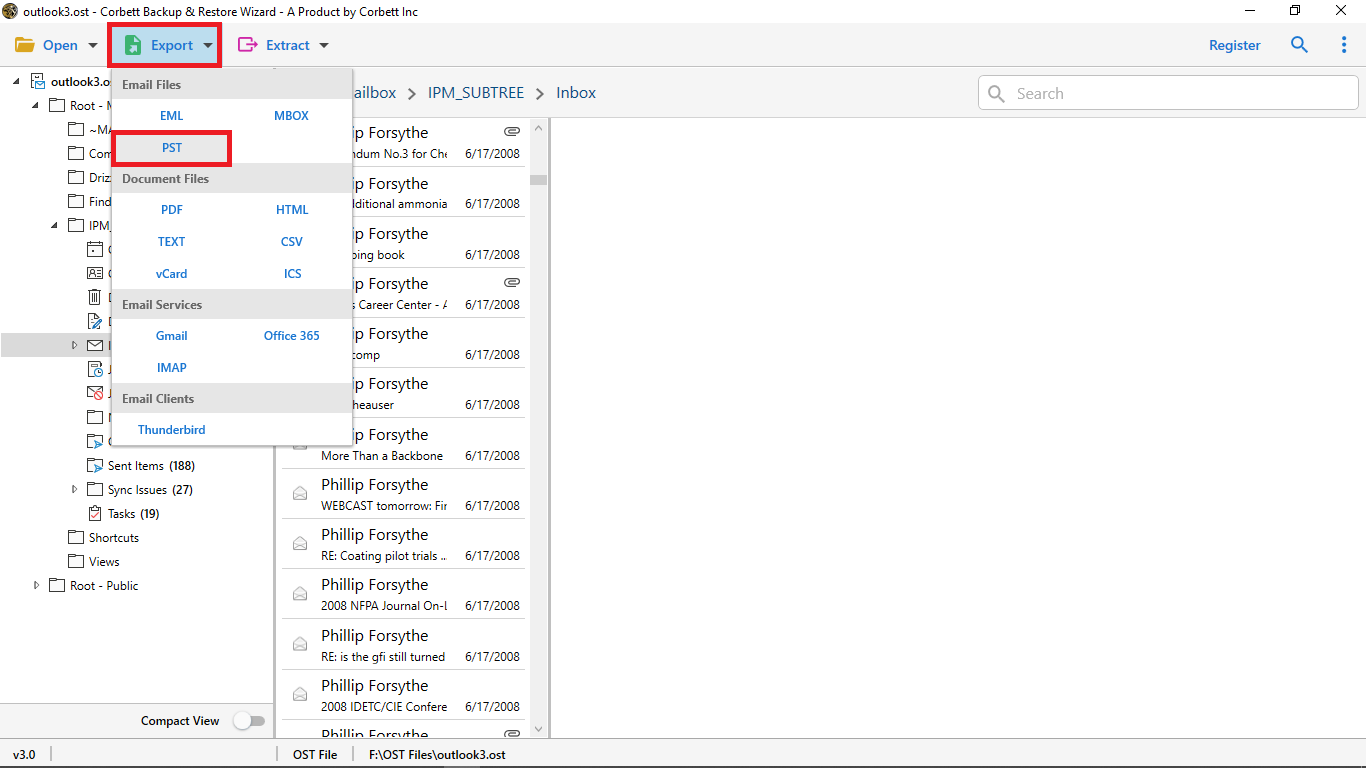
Task: Select Office 365 export option
Action: (x=291, y=336)
